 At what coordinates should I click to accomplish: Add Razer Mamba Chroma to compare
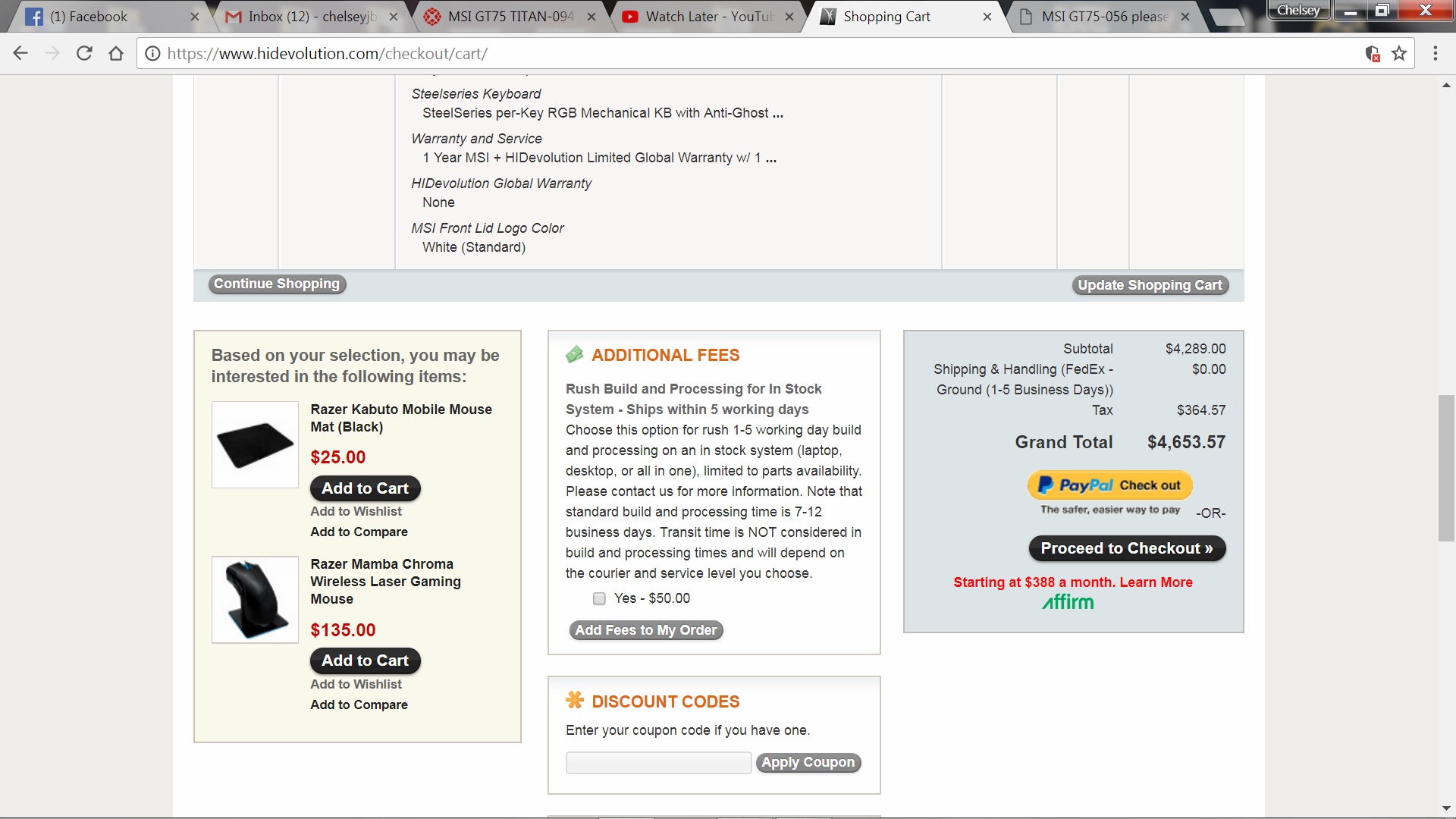[x=359, y=705]
